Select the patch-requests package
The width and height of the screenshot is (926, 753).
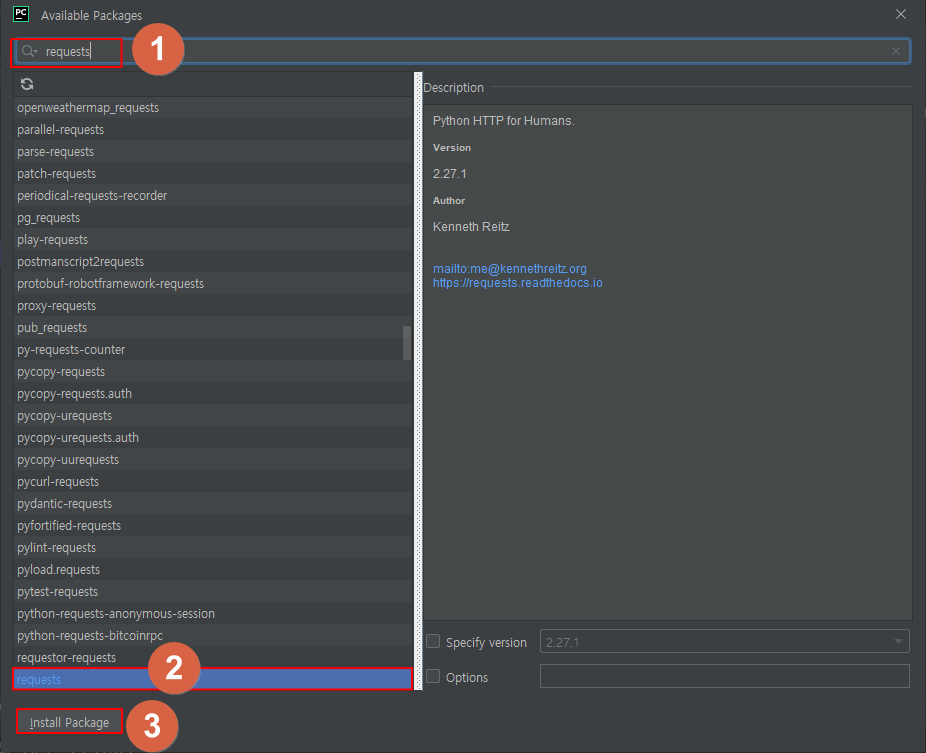click(213, 174)
